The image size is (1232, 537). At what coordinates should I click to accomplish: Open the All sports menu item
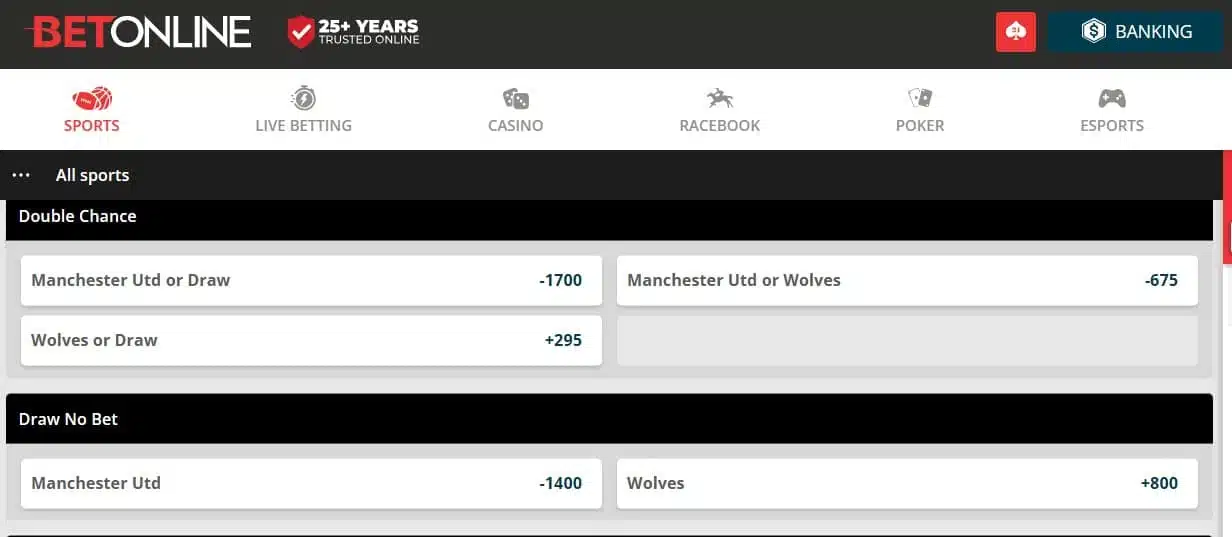coord(92,175)
